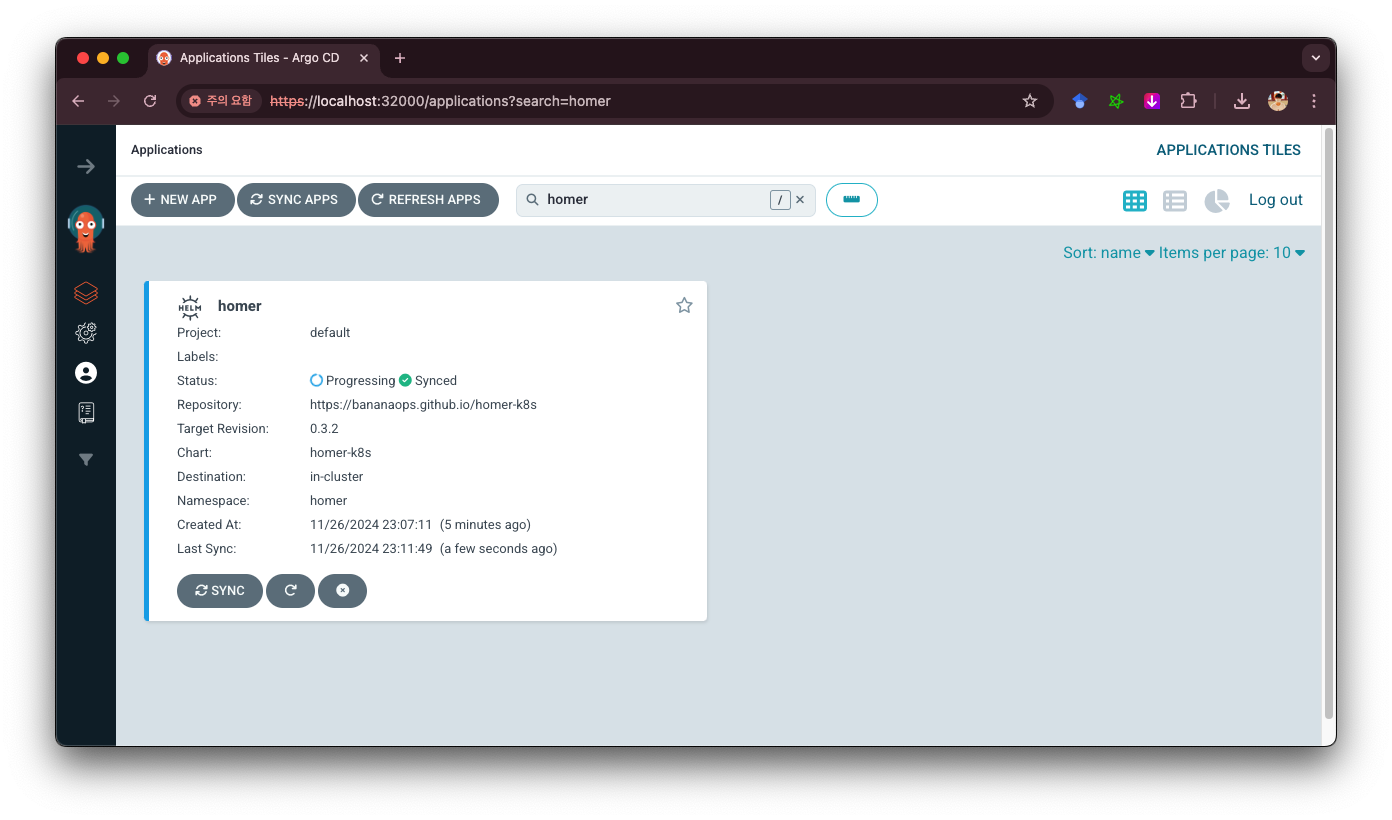This screenshot has height=820, width=1392.
Task: Favorite the homer application star
Action: point(684,305)
